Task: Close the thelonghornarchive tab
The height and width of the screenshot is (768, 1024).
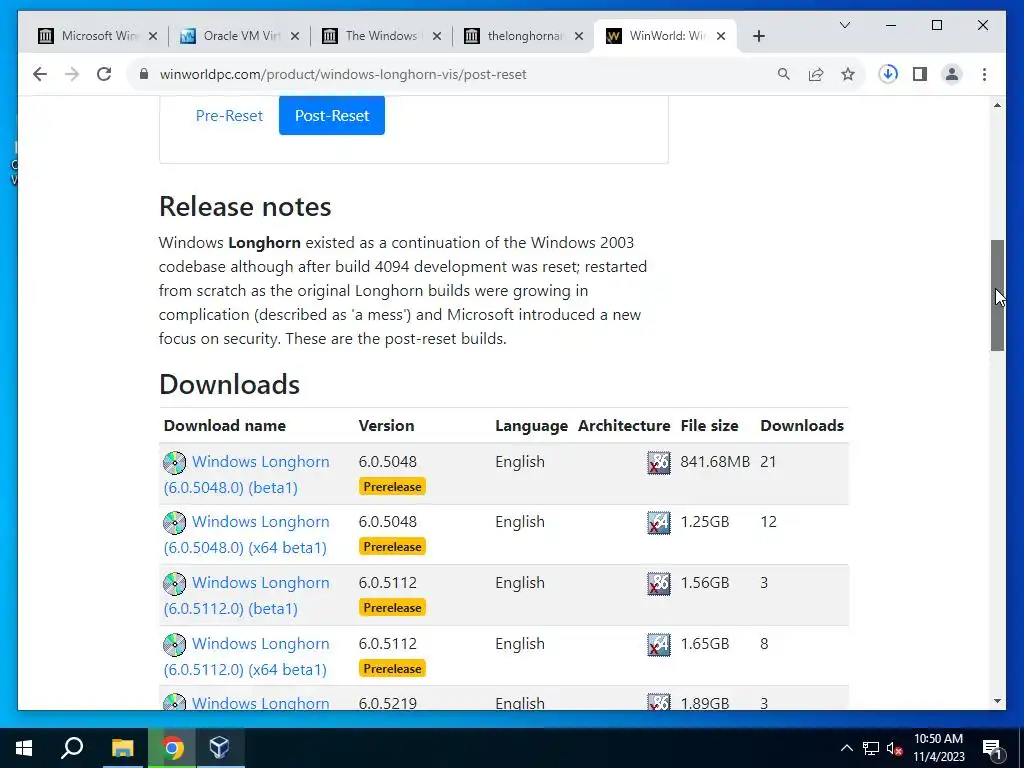Action: (x=579, y=37)
